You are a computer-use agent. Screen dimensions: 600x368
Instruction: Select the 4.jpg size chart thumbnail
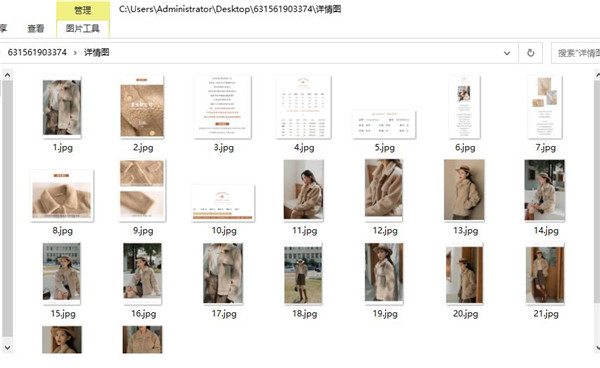click(x=303, y=107)
